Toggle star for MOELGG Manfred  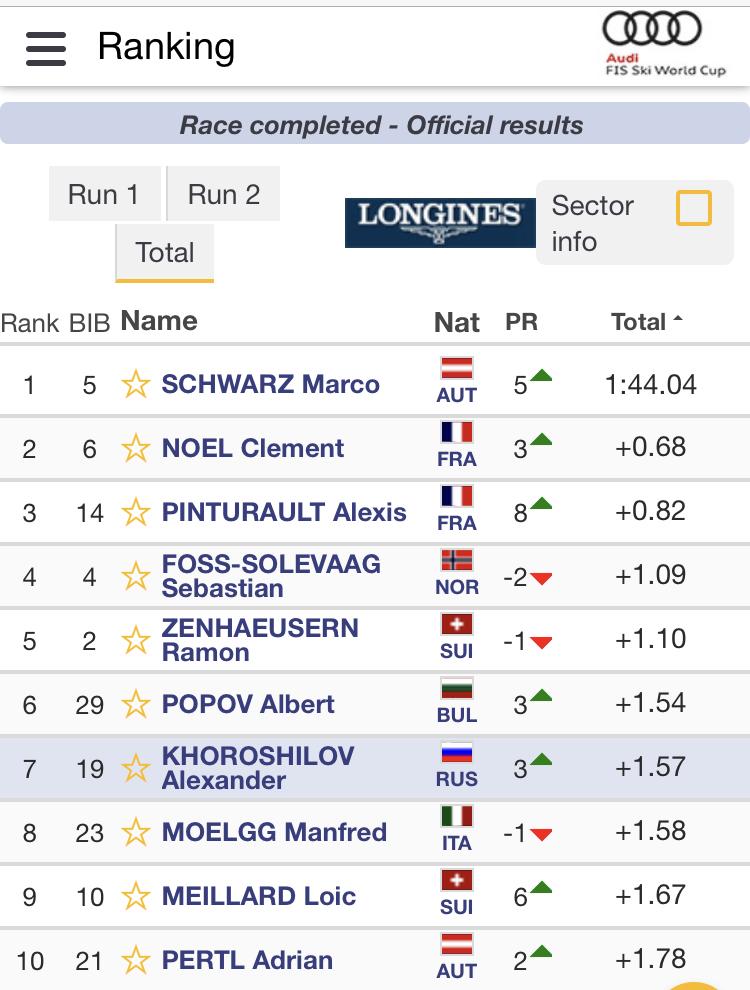[136, 833]
